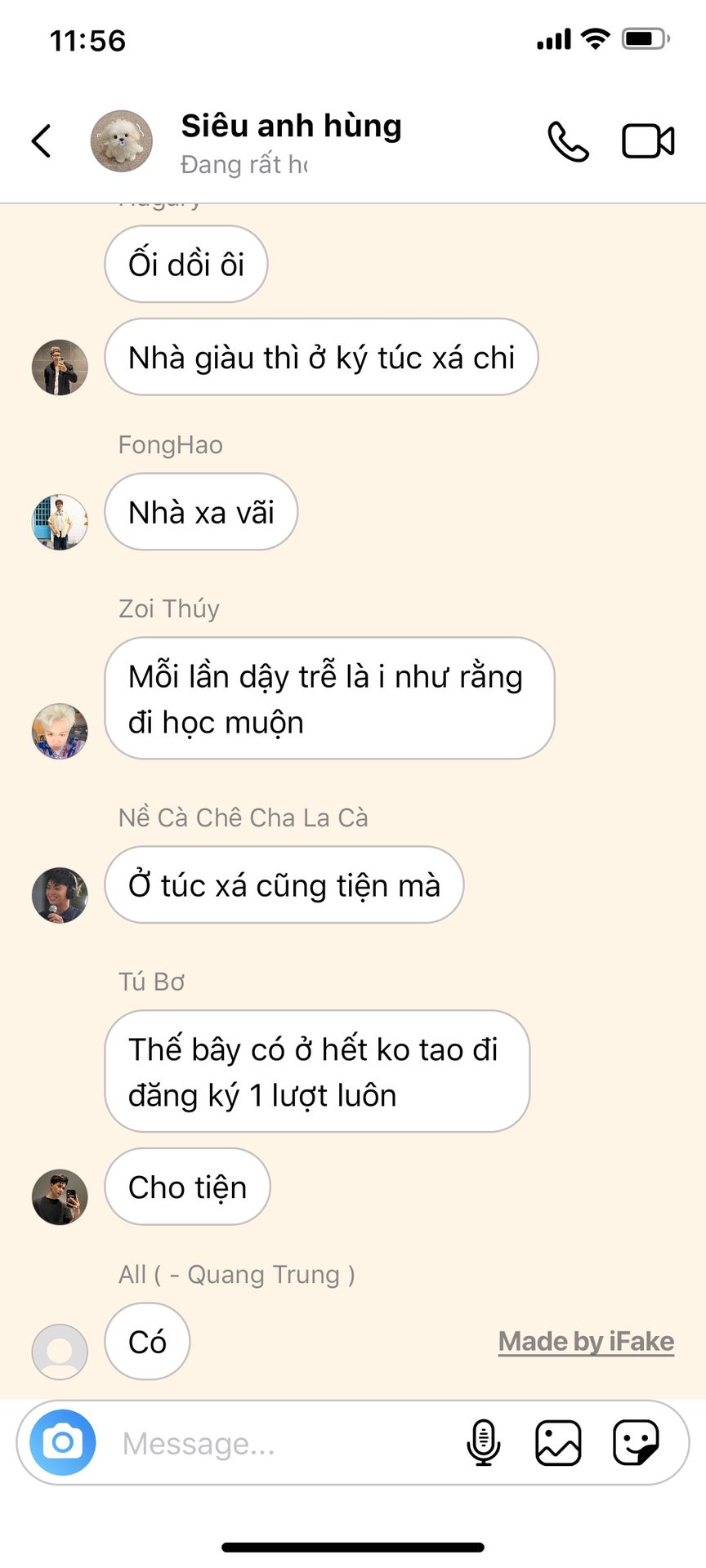Select the "Nhà xa vãi" message bubble

coord(201,512)
